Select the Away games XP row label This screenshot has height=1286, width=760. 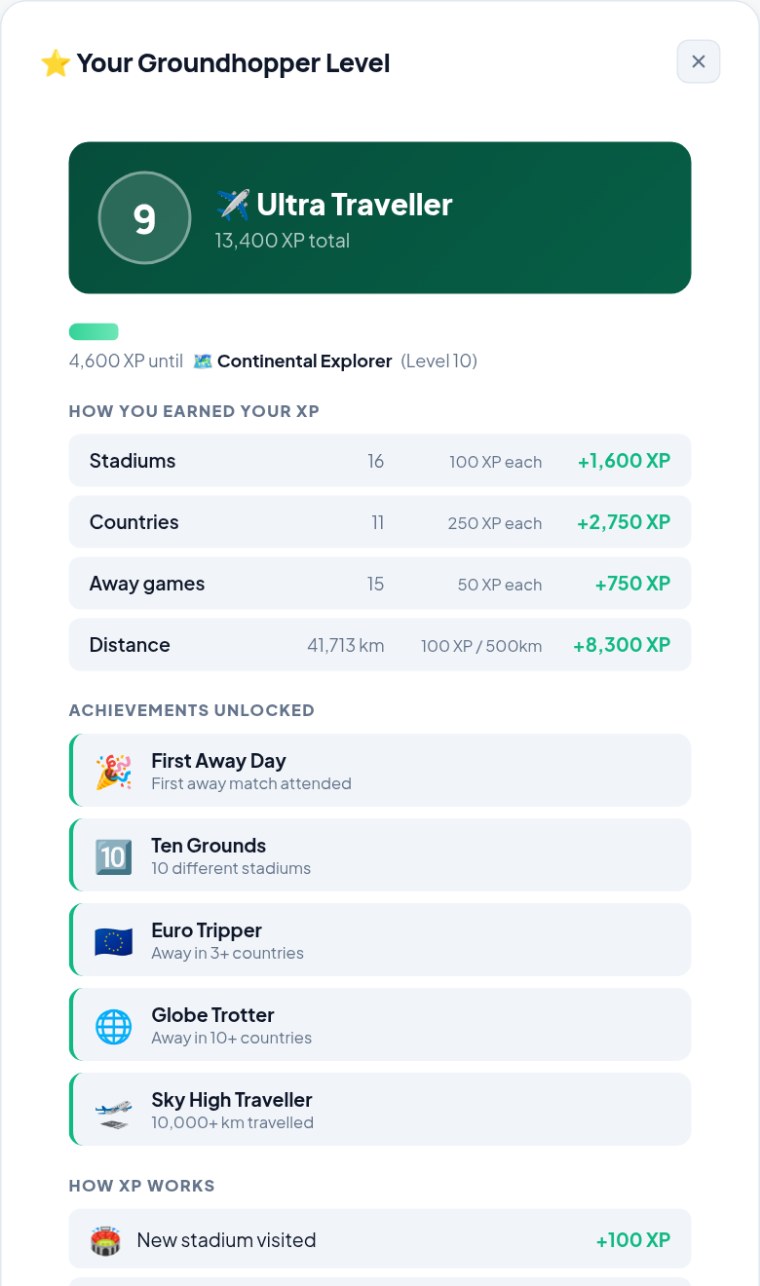[147, 584]
